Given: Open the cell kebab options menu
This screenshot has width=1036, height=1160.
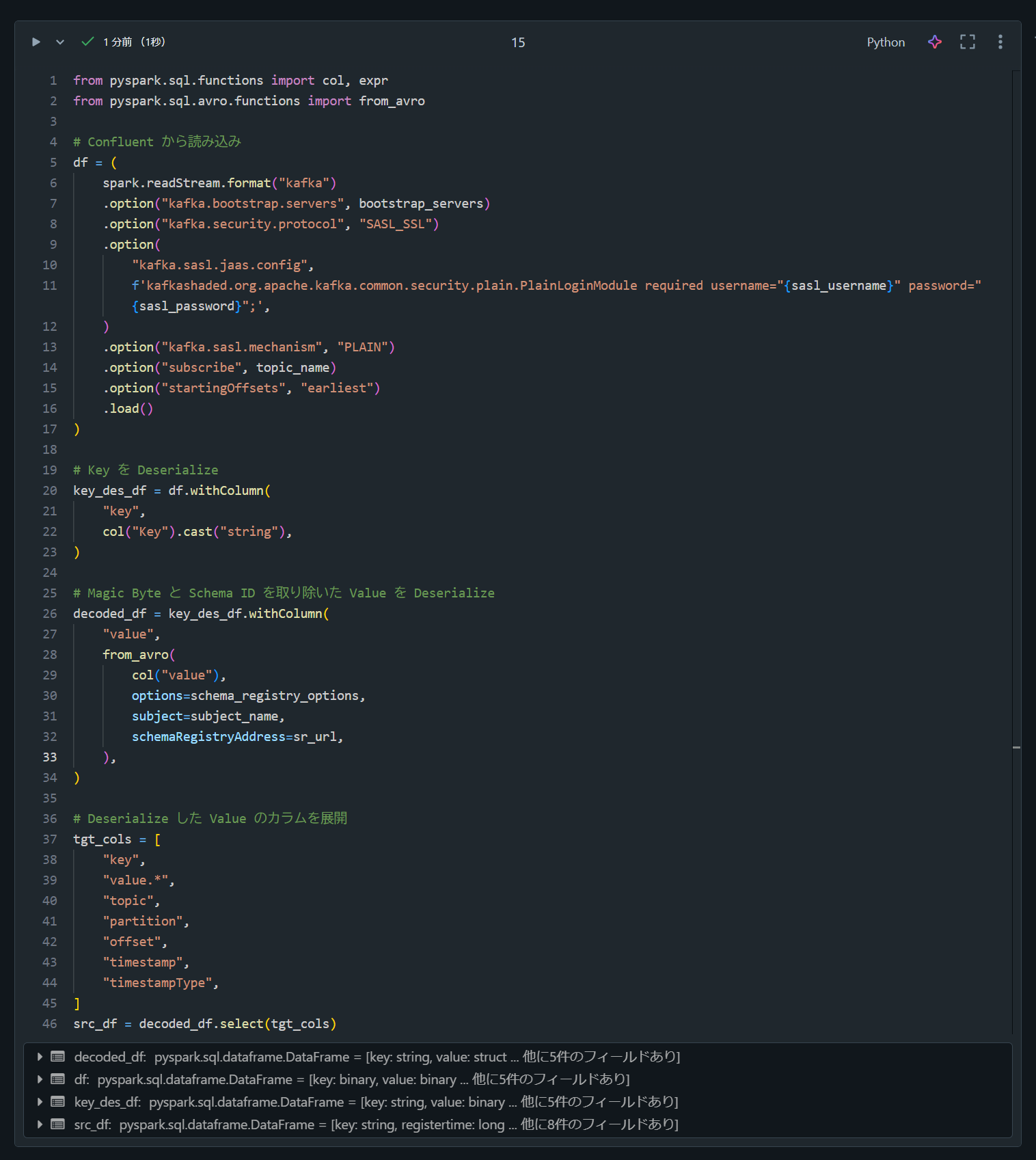Looking at the screenshot, I should pyautogui.click(x=1000, y=42).
